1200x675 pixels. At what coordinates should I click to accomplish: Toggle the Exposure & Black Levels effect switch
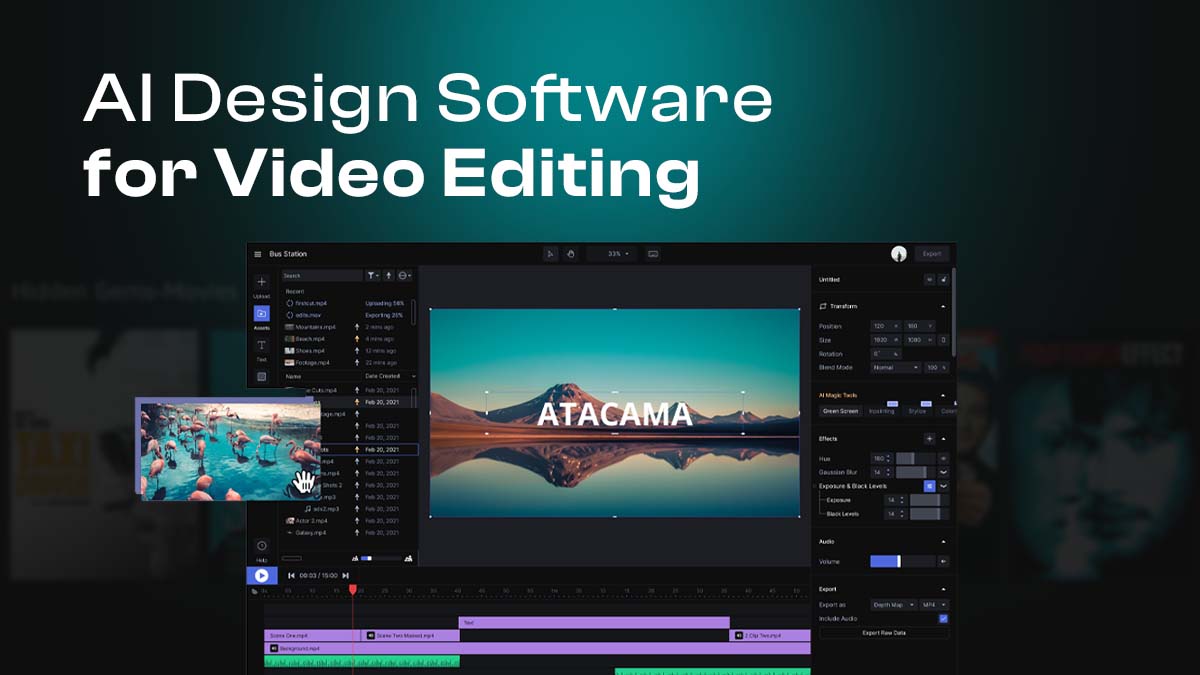[x=929, y=486]
